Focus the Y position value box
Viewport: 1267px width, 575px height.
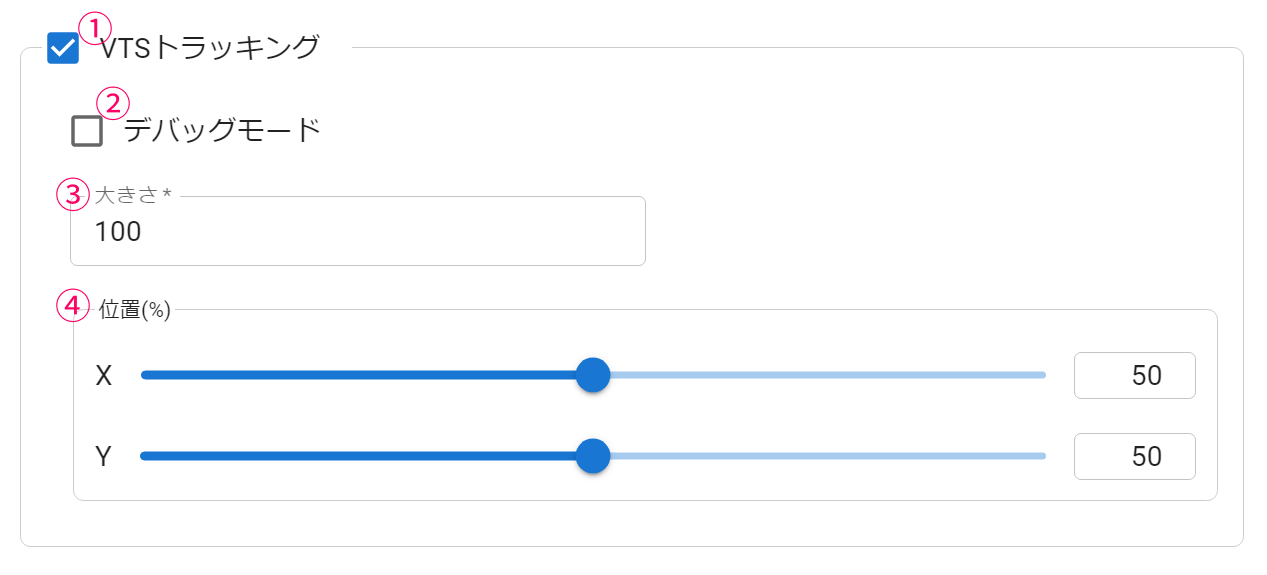1134,456
